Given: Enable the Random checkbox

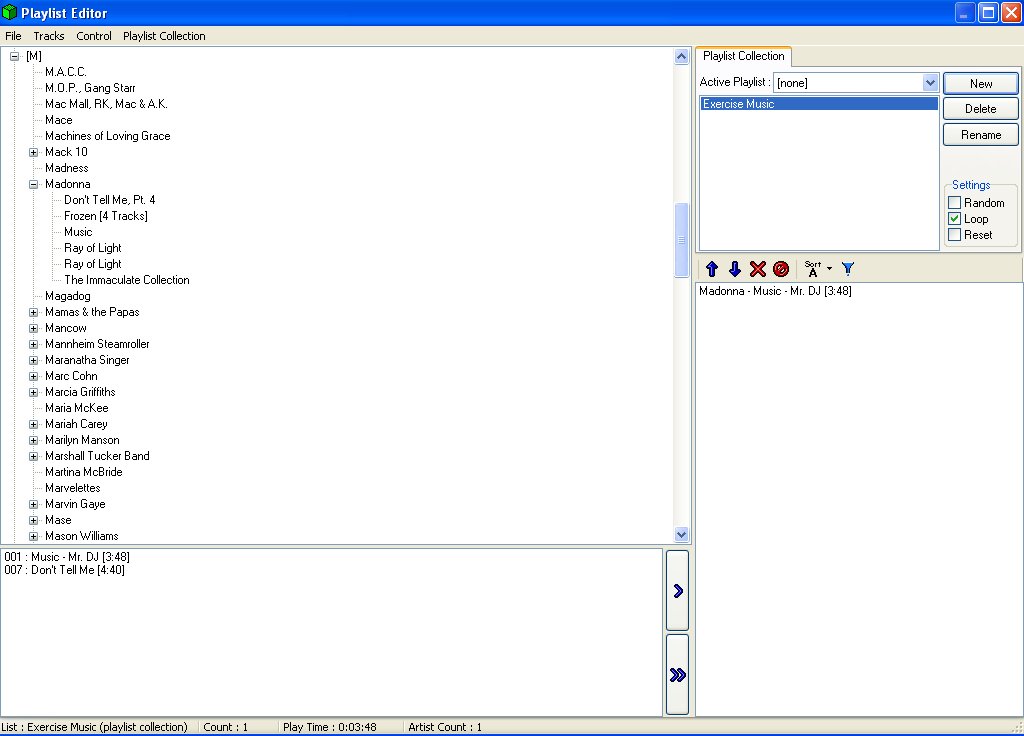Looking at the screenshot, I should point(954,203).
